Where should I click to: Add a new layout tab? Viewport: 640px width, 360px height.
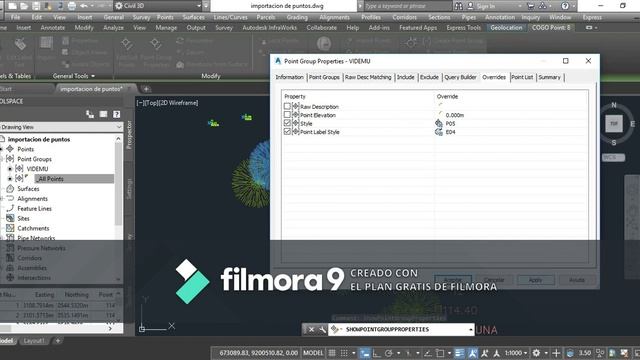58,340
